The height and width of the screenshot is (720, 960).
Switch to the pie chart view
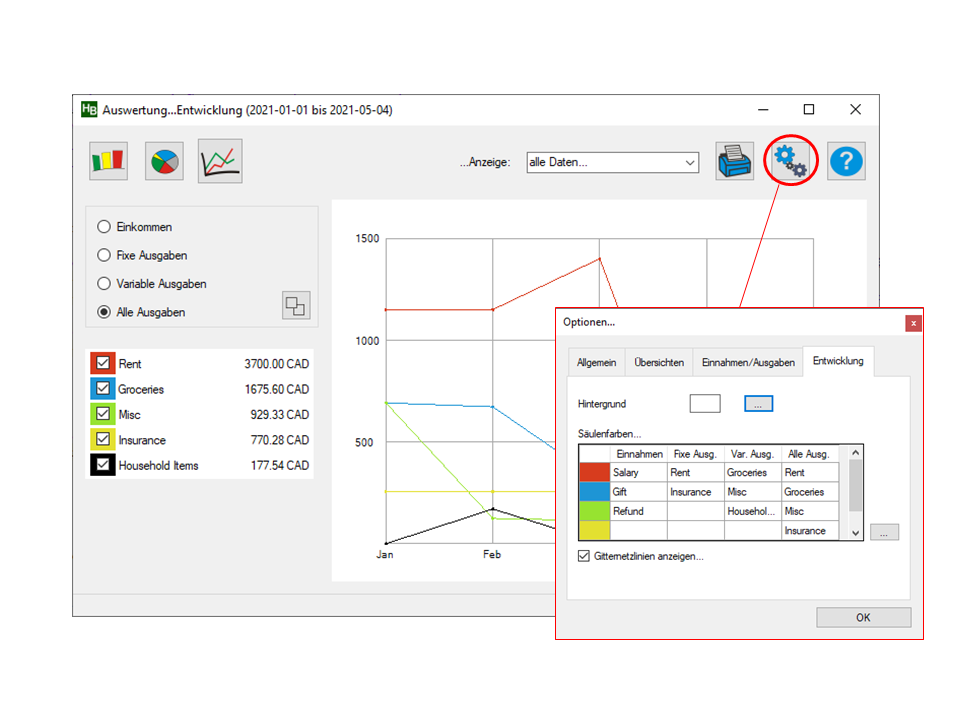click(x=164, y=161)
